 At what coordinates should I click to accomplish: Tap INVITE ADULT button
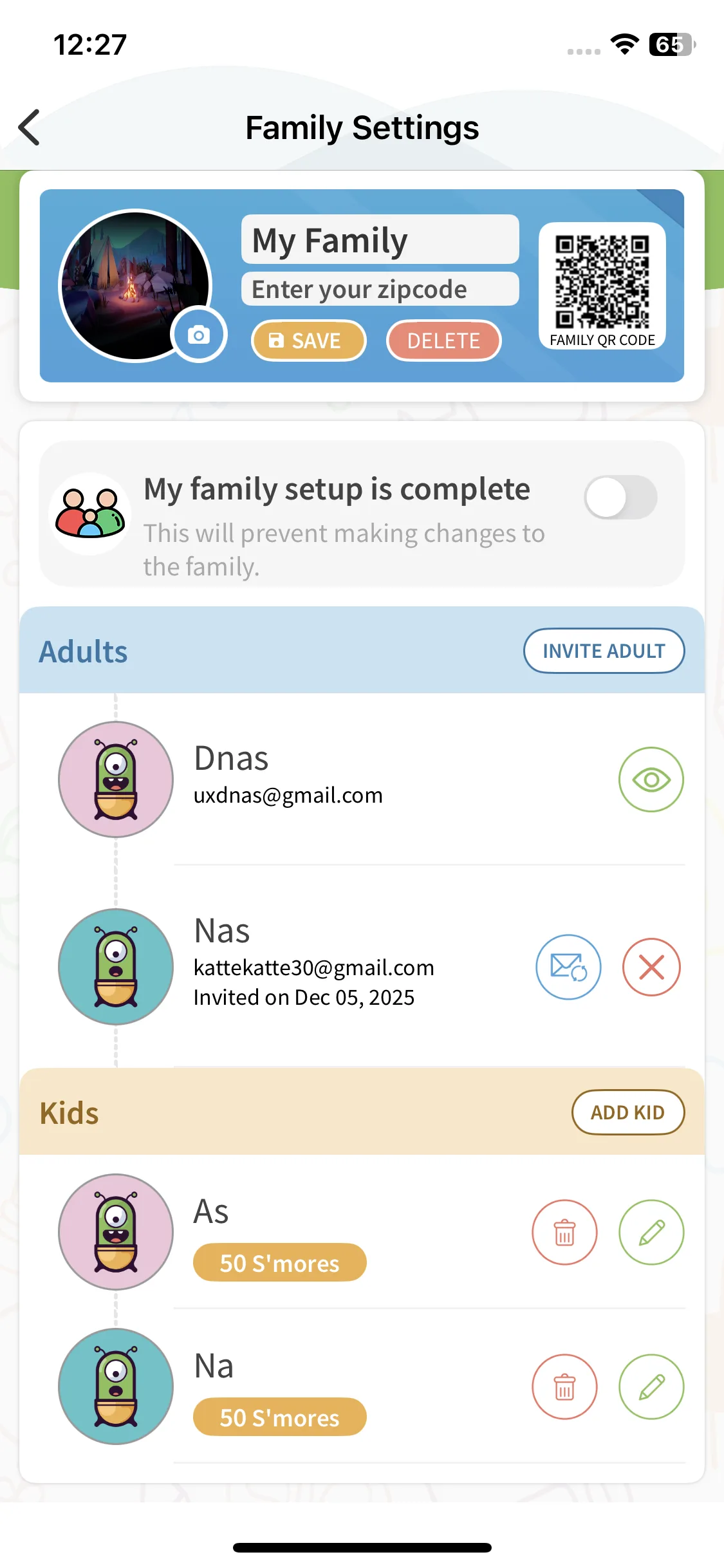(604, 651)
